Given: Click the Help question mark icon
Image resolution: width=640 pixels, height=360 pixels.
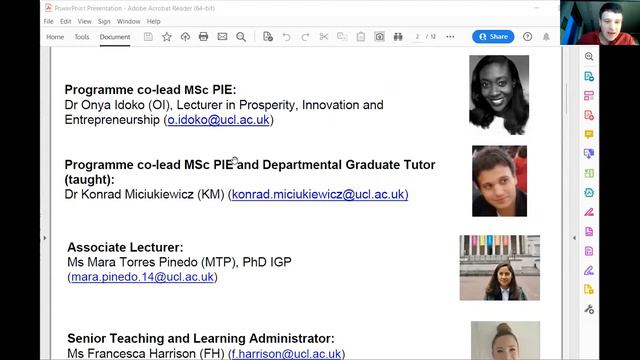Looking at the screenshot, I should [527, 37].
